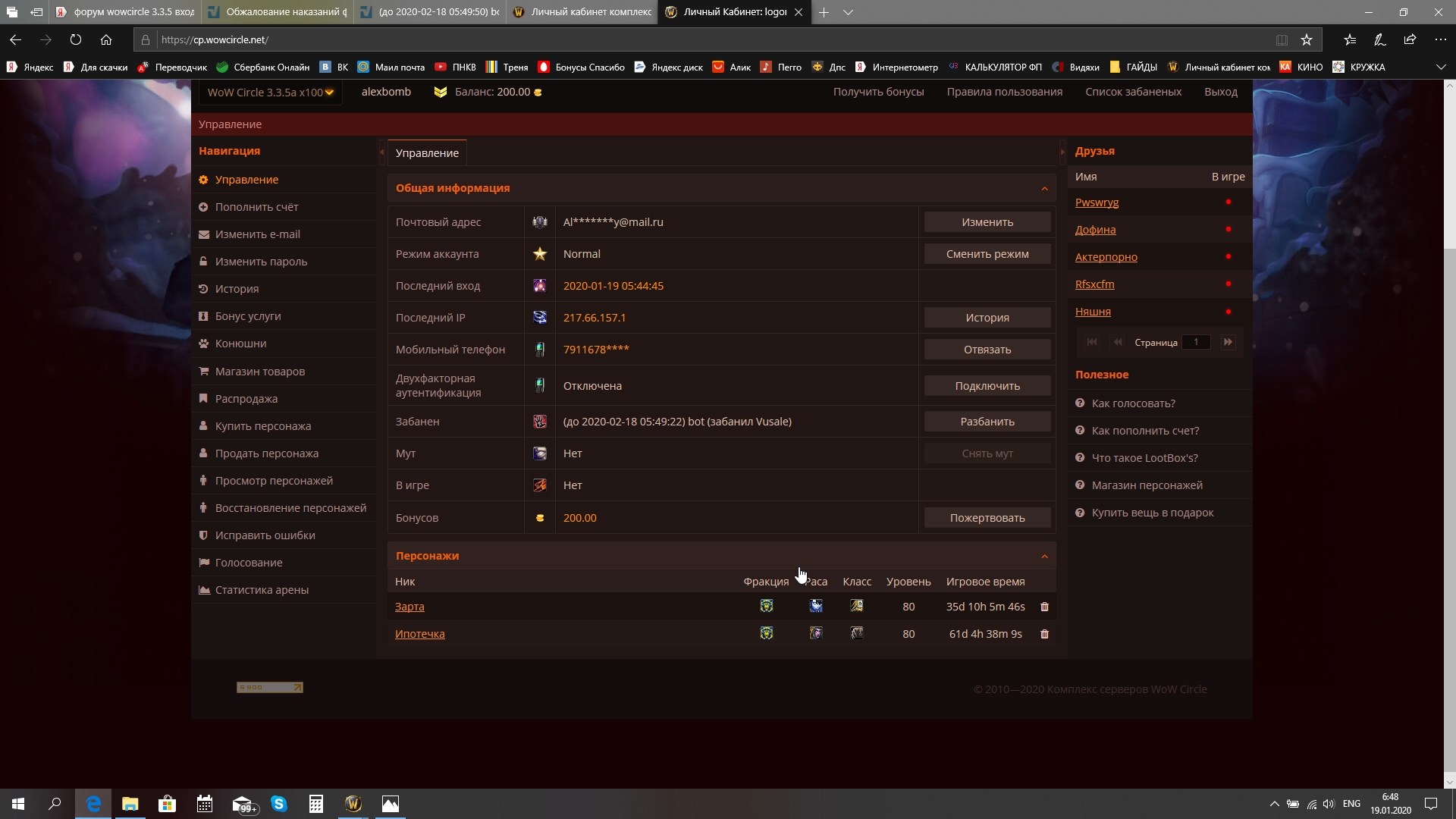The height and width of the screenshot is (819, 1456).
Task: Click share icon in browser toolbar
Action: [x=1410, y=39]
